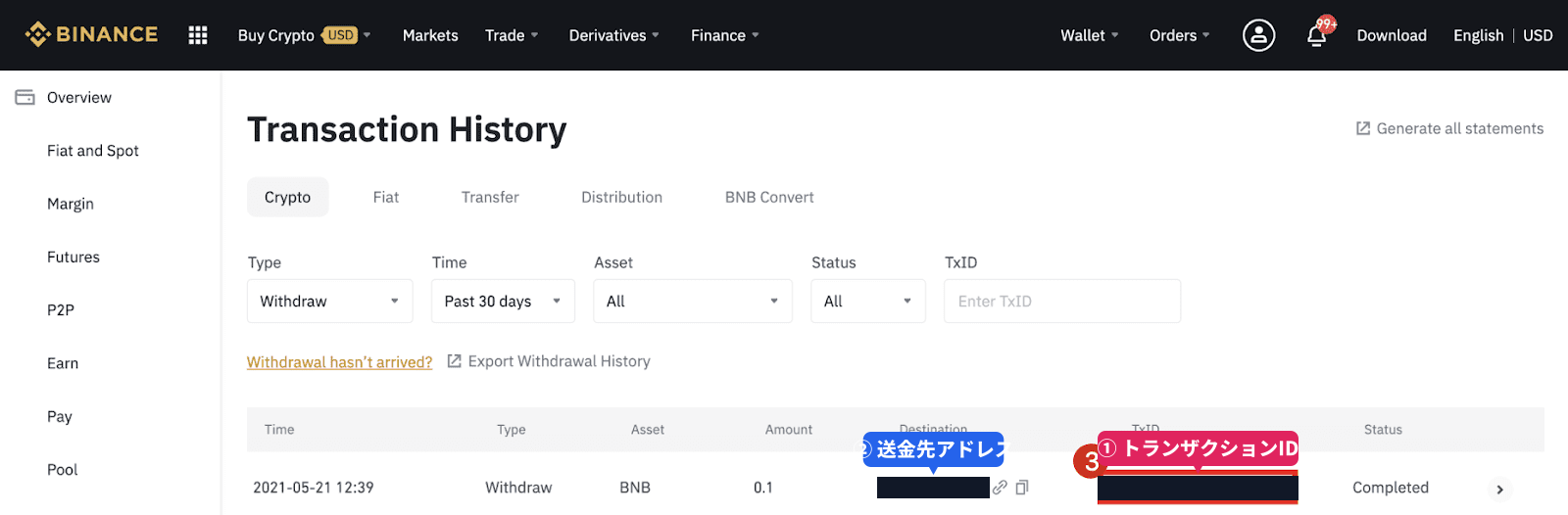Open the Asset filter dropdown
Screen dimensions: 1568x515
tap(693, 301)
